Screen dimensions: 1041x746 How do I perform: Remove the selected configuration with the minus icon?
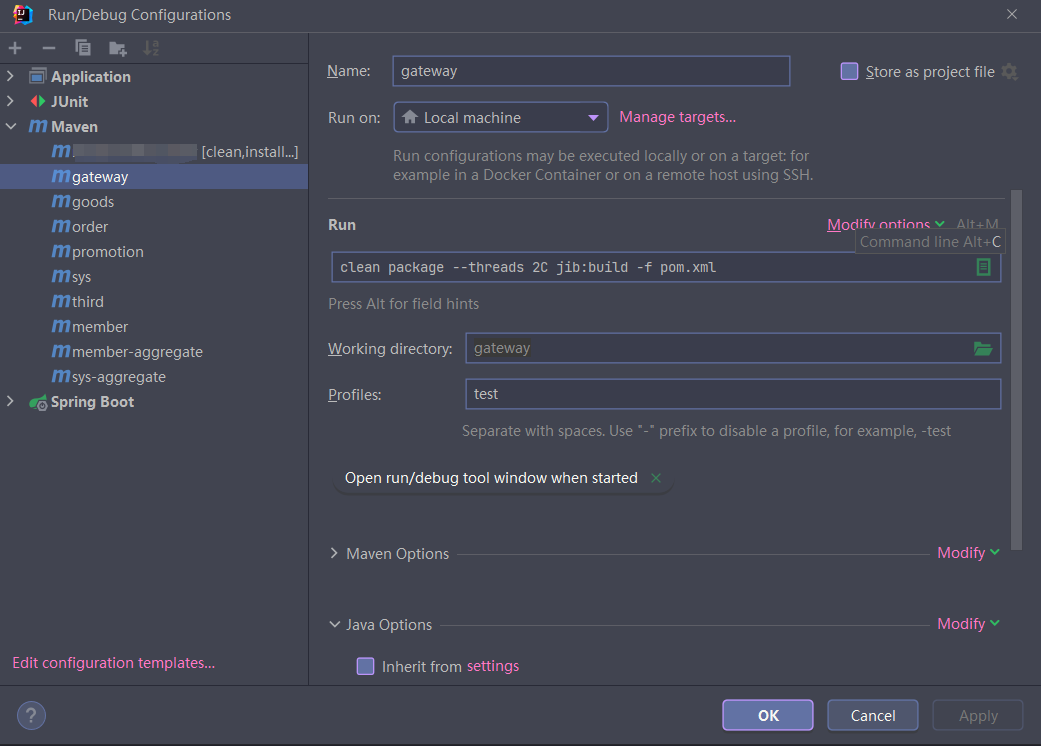click(48, 48)
